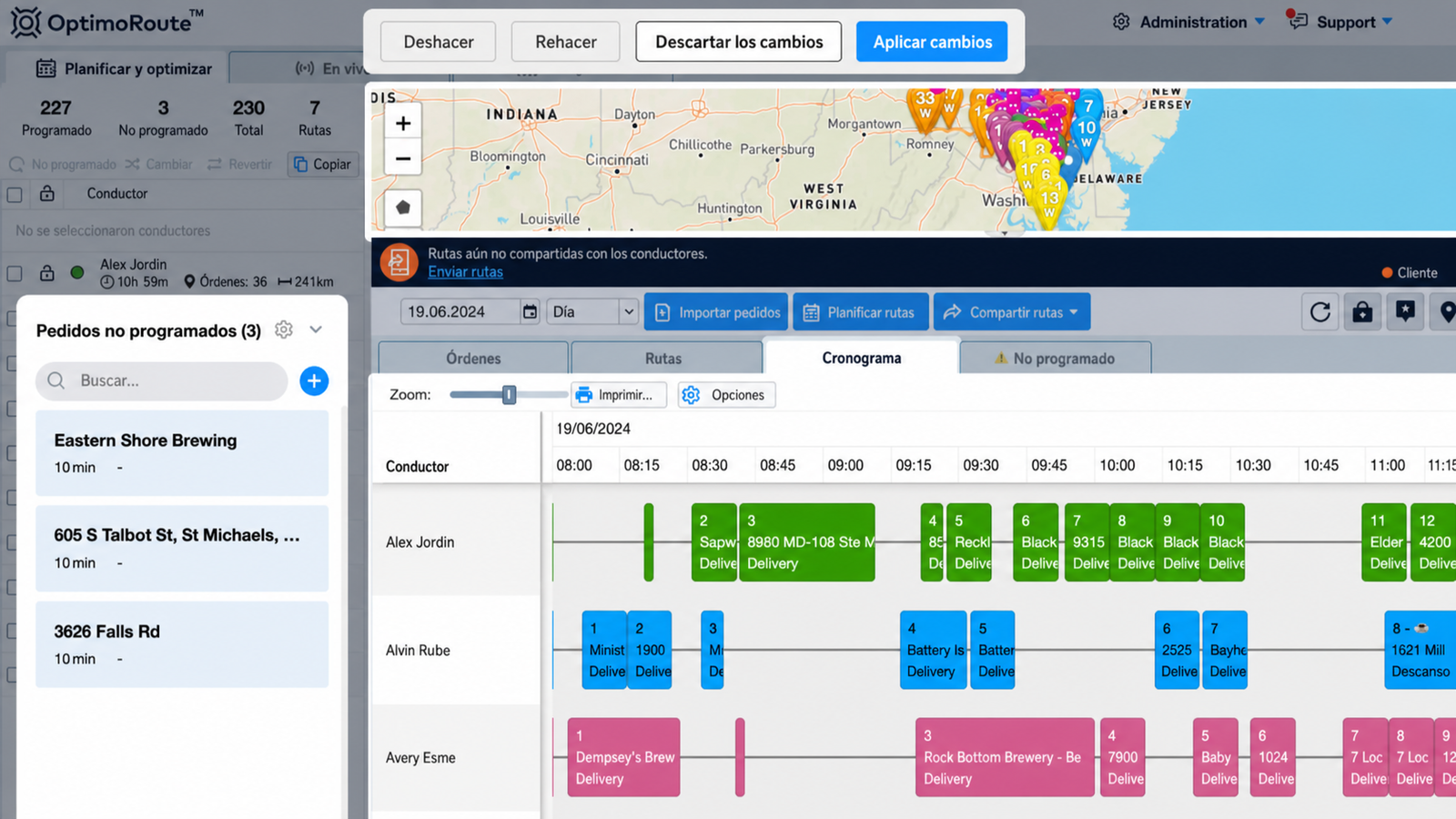Click the 19.06.2024 date field
The width and height of the screenshot is (1456, 819).
(462, 312)
